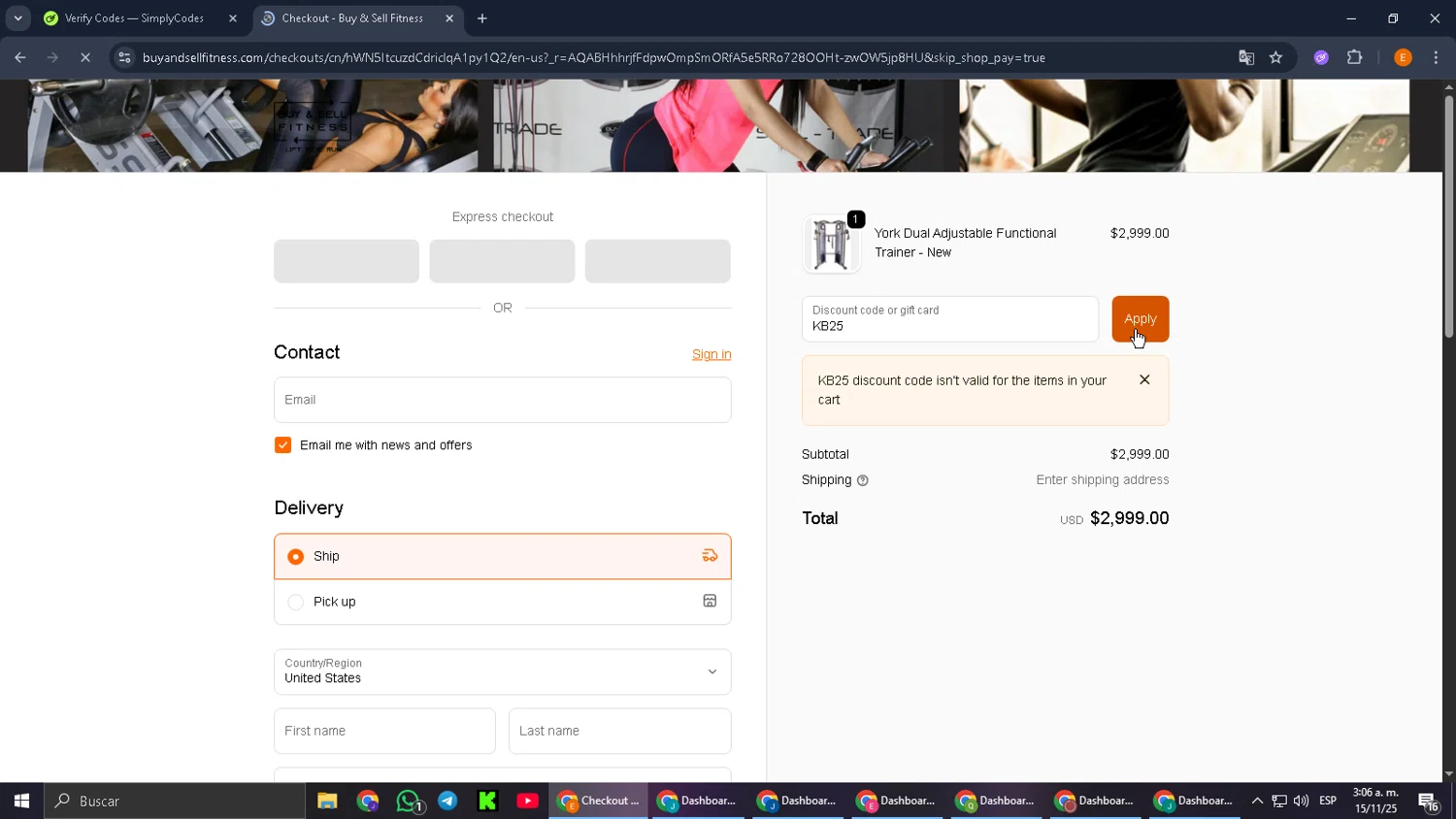
Task: Click the Email input field
Action: [x=502, y=400]
